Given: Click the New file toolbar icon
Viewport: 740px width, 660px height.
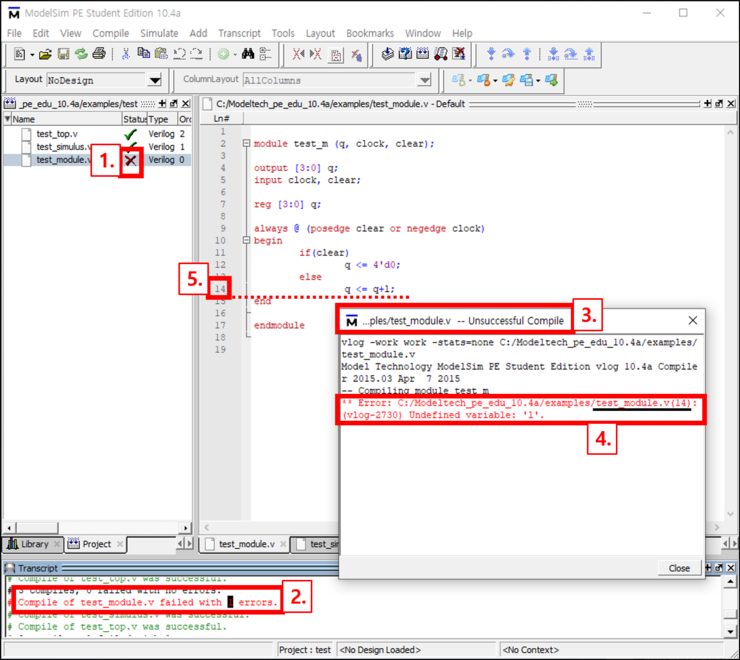Looking at the screenshot, I should point(19,54).
